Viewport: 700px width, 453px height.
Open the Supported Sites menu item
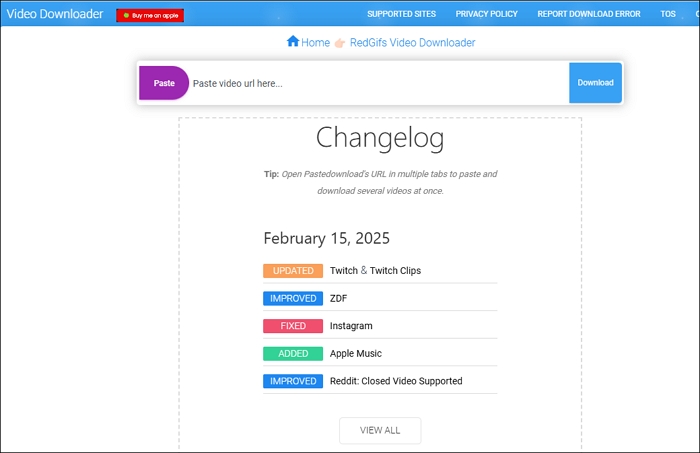pyautogui.click(x=400, y=14)
